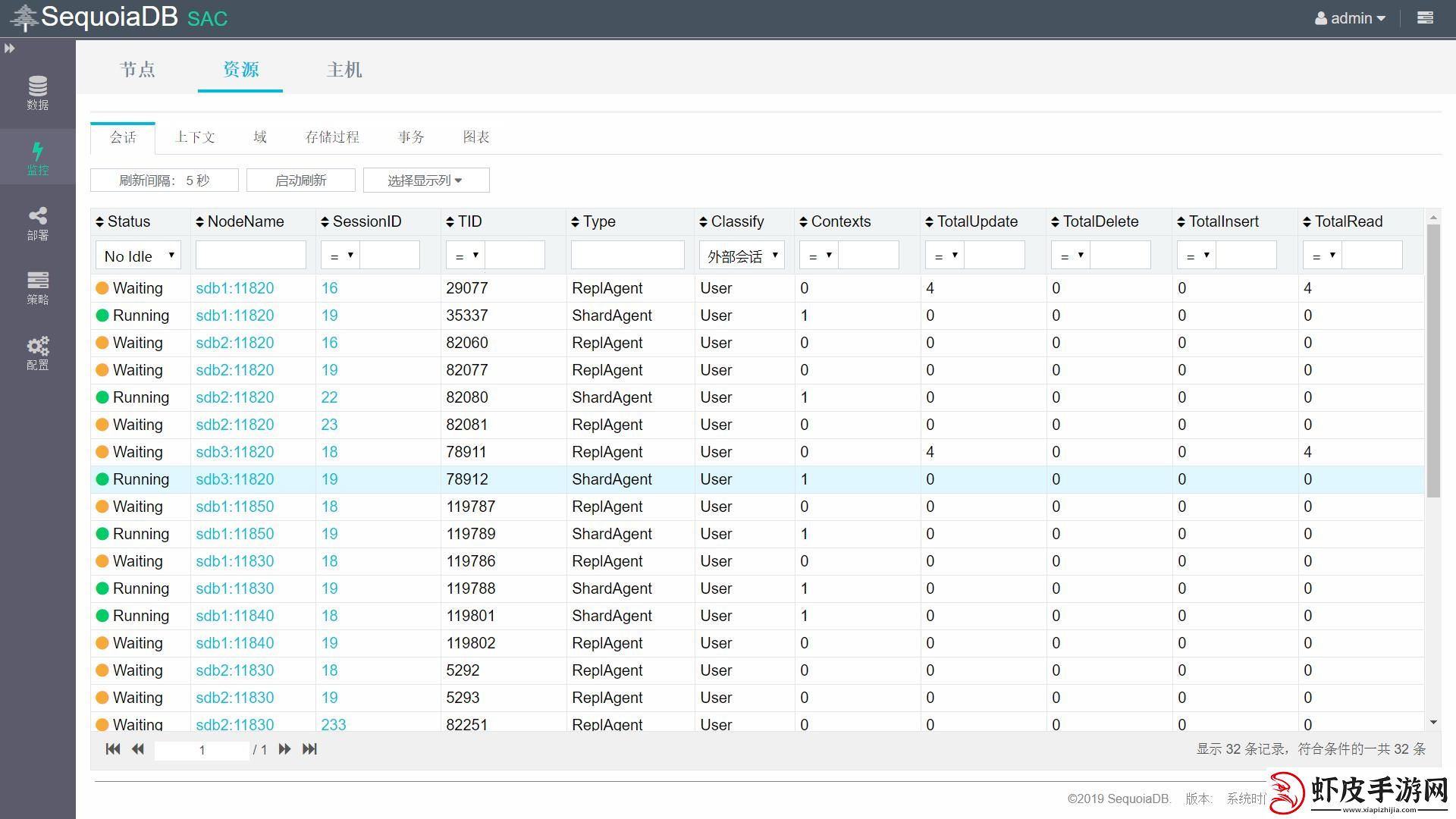Select the 图表 sub-tab
The image size is (1456, 819).
tap(476, 137)
